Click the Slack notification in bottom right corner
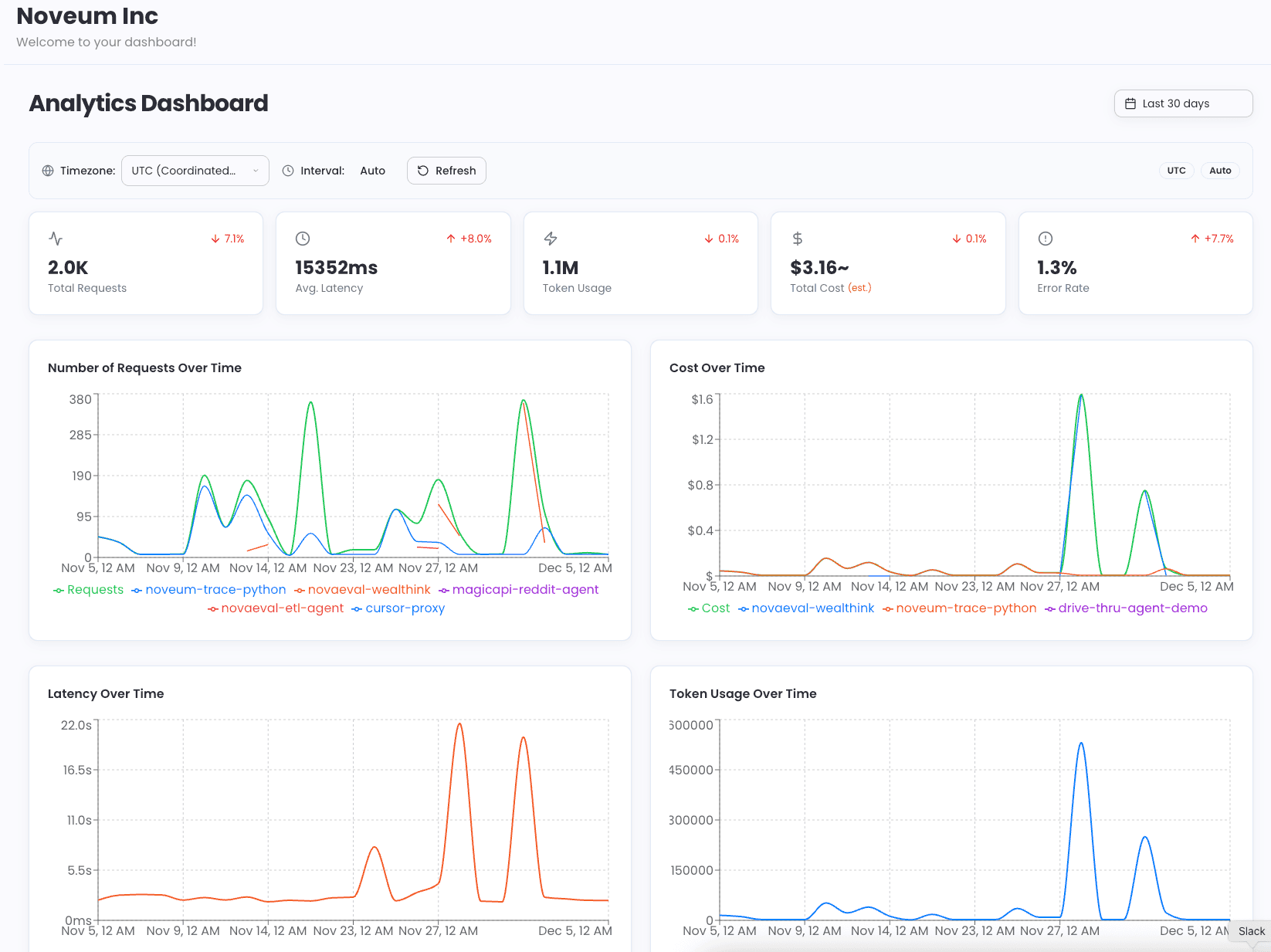 pos(1249,932)
